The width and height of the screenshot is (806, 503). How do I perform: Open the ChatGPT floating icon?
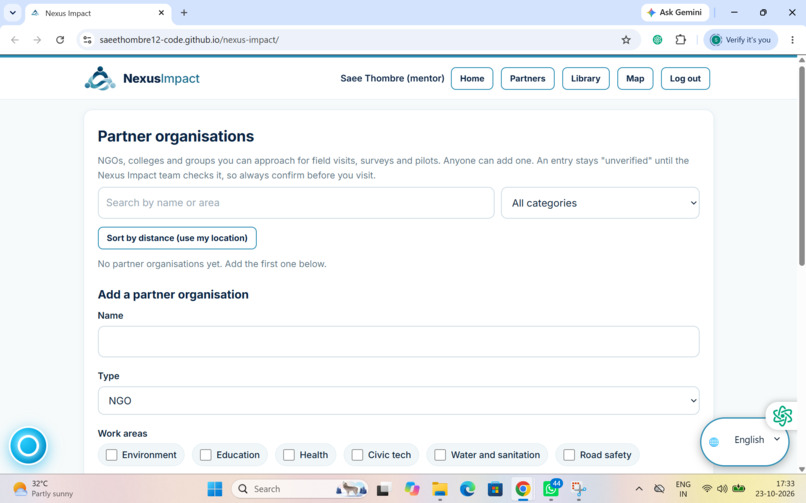pyautogui.click(x=782, y=416)
